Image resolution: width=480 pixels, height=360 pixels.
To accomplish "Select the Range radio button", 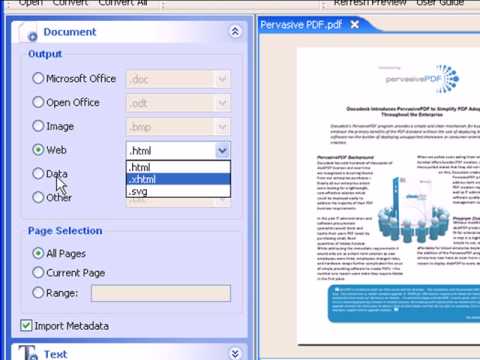I will click(38, 293).
